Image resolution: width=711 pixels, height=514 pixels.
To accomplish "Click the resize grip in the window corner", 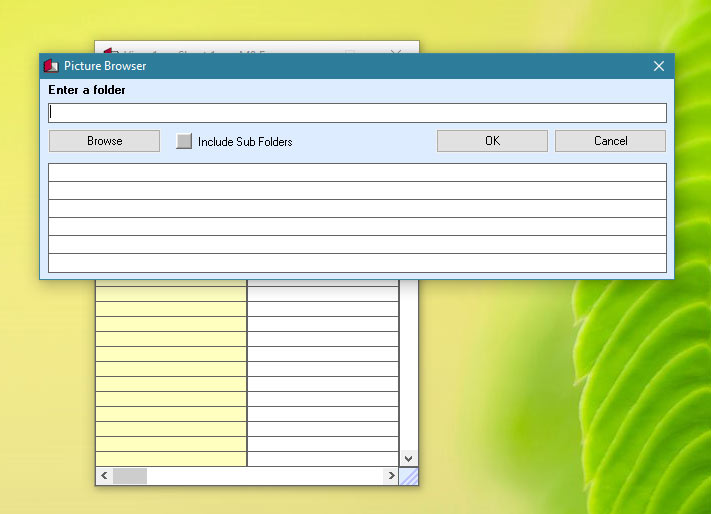I will pos(408,476).
